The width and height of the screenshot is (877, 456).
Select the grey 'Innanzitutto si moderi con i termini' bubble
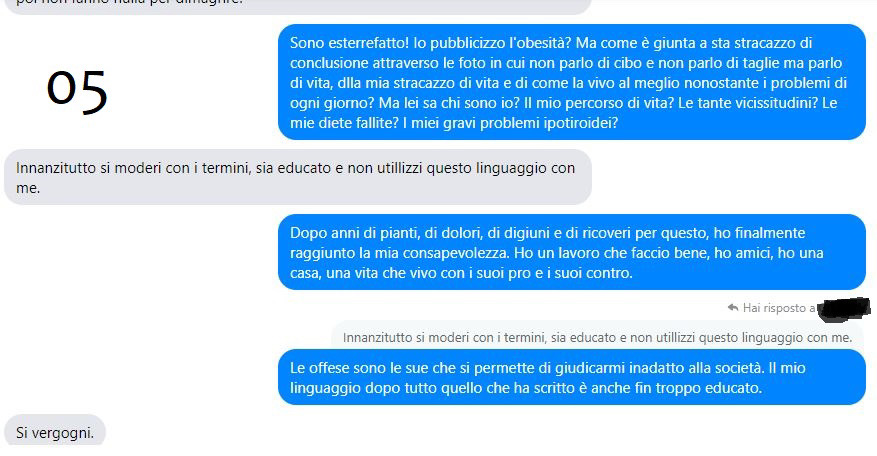pyautogui.click(x=298, y=177)
